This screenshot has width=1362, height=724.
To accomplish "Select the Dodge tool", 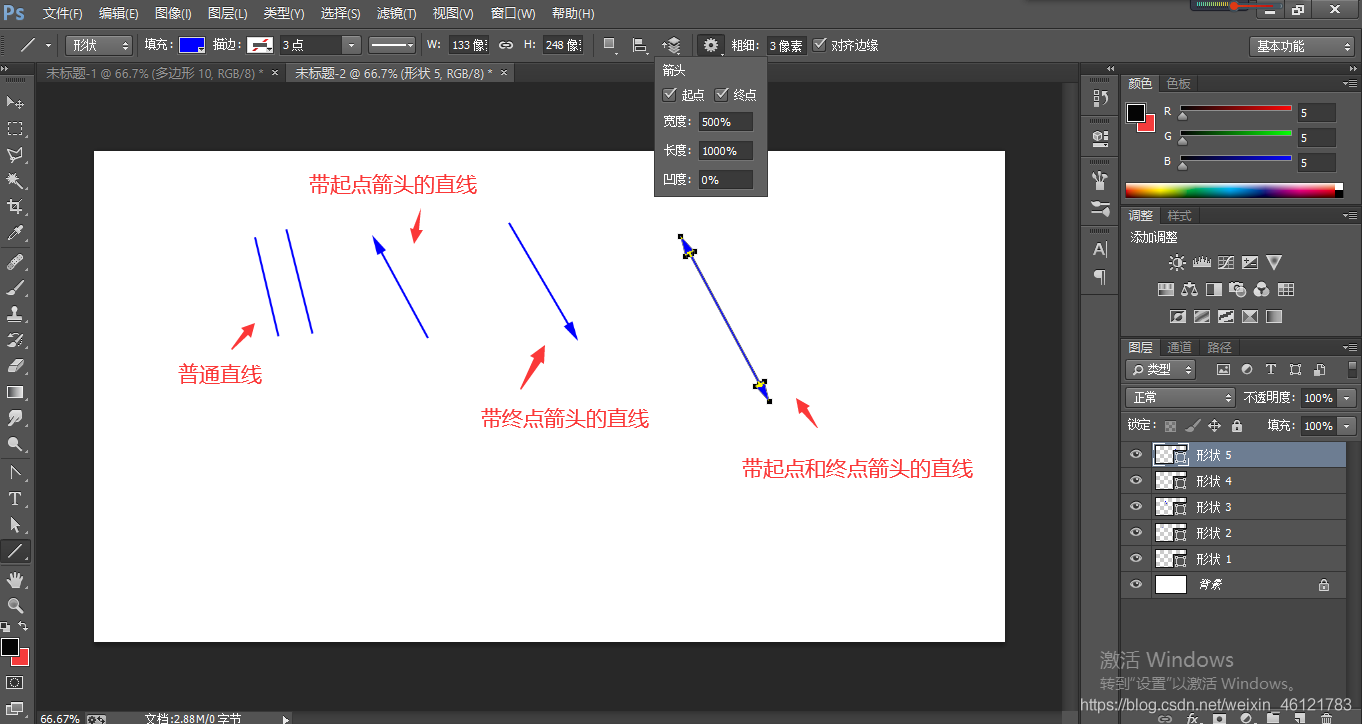I will [x=16, y=444].
